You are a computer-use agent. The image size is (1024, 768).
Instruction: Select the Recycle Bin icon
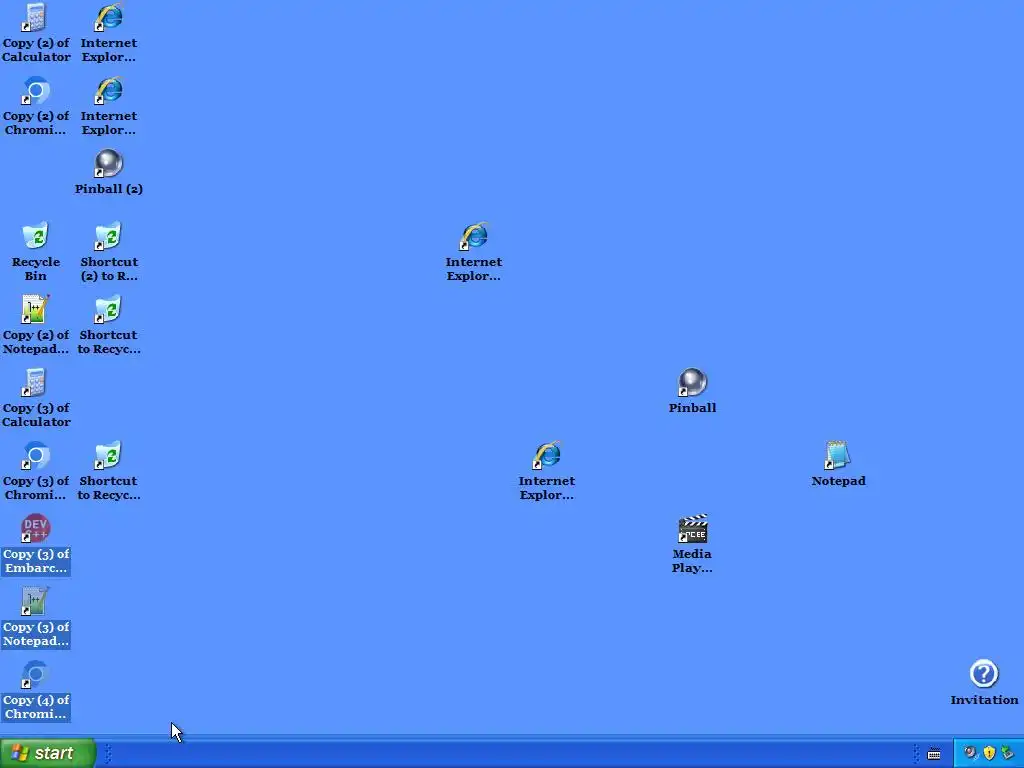(36, 253)
